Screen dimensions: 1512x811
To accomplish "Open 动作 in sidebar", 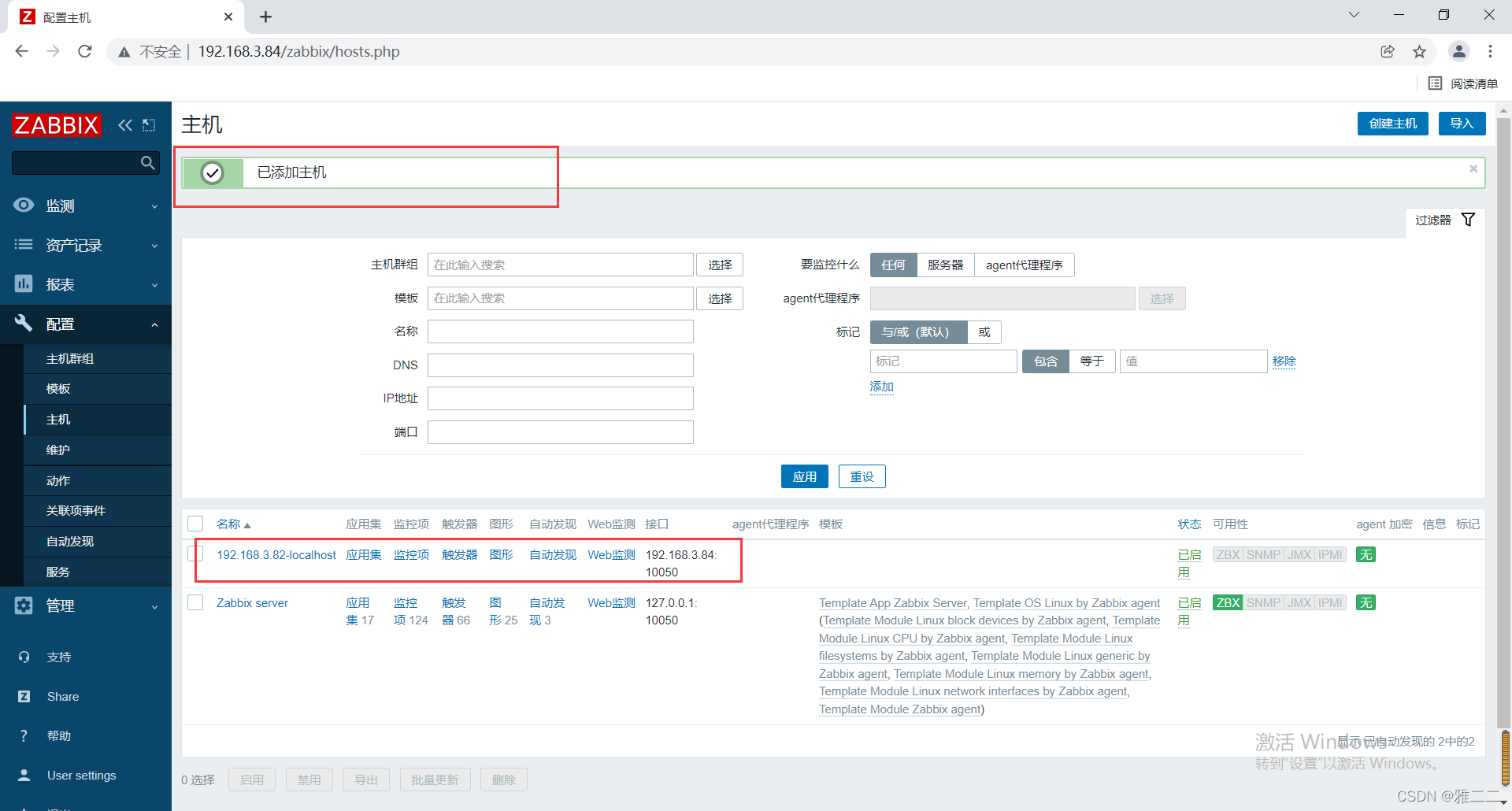I will 98,480.
